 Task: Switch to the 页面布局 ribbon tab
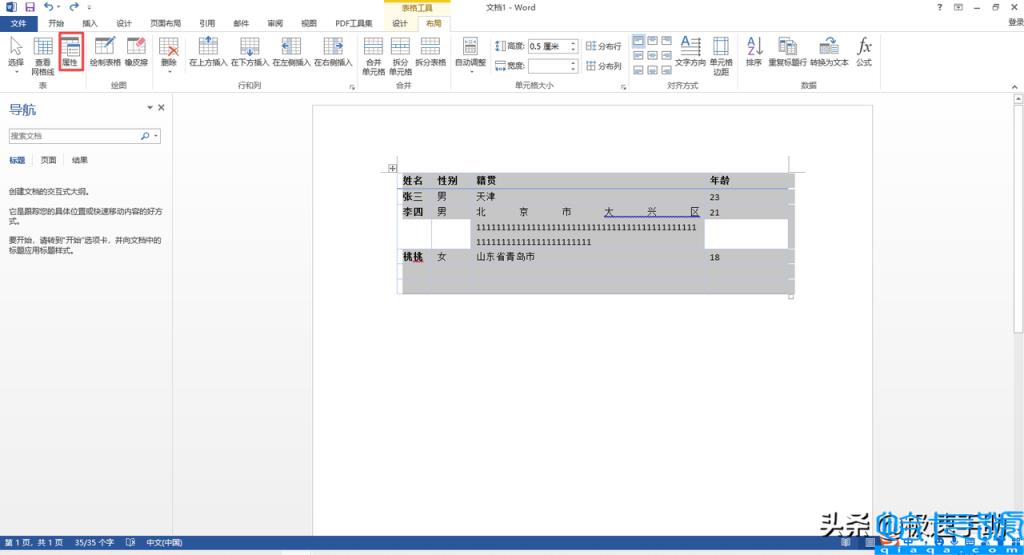tap(166, 22)
